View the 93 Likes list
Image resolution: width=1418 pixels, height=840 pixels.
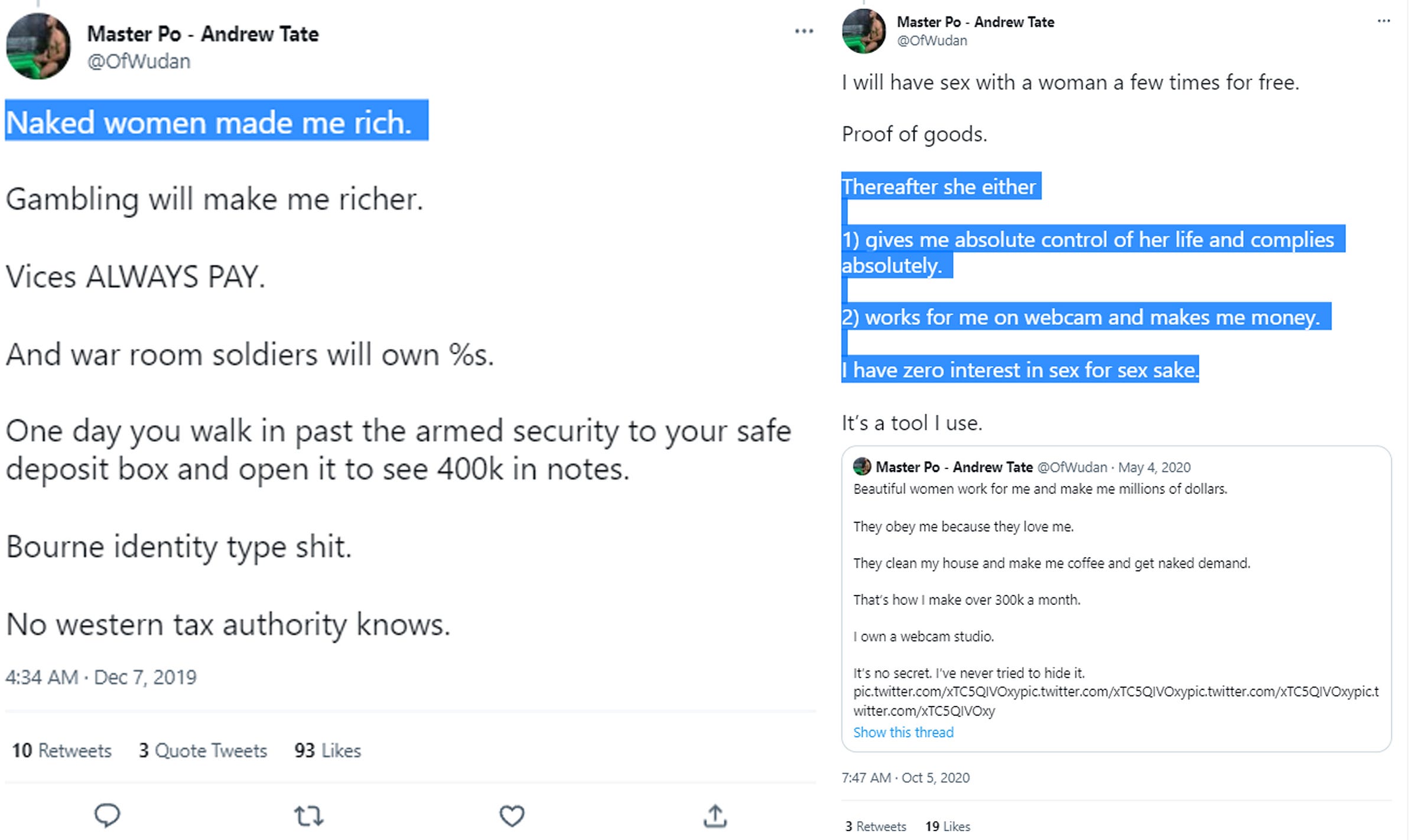[x=327, y=750]
